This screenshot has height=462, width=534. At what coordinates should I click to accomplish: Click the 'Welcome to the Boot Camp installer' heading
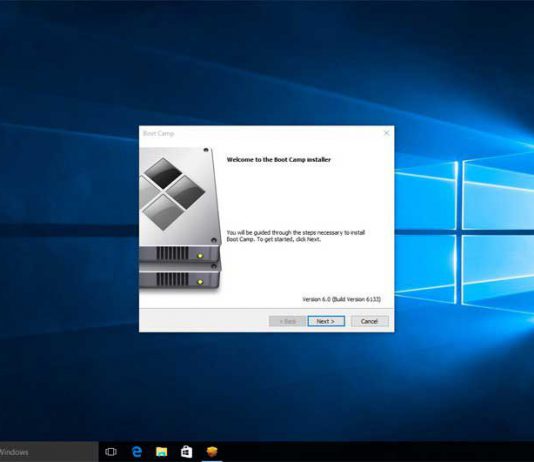[279, 159]
